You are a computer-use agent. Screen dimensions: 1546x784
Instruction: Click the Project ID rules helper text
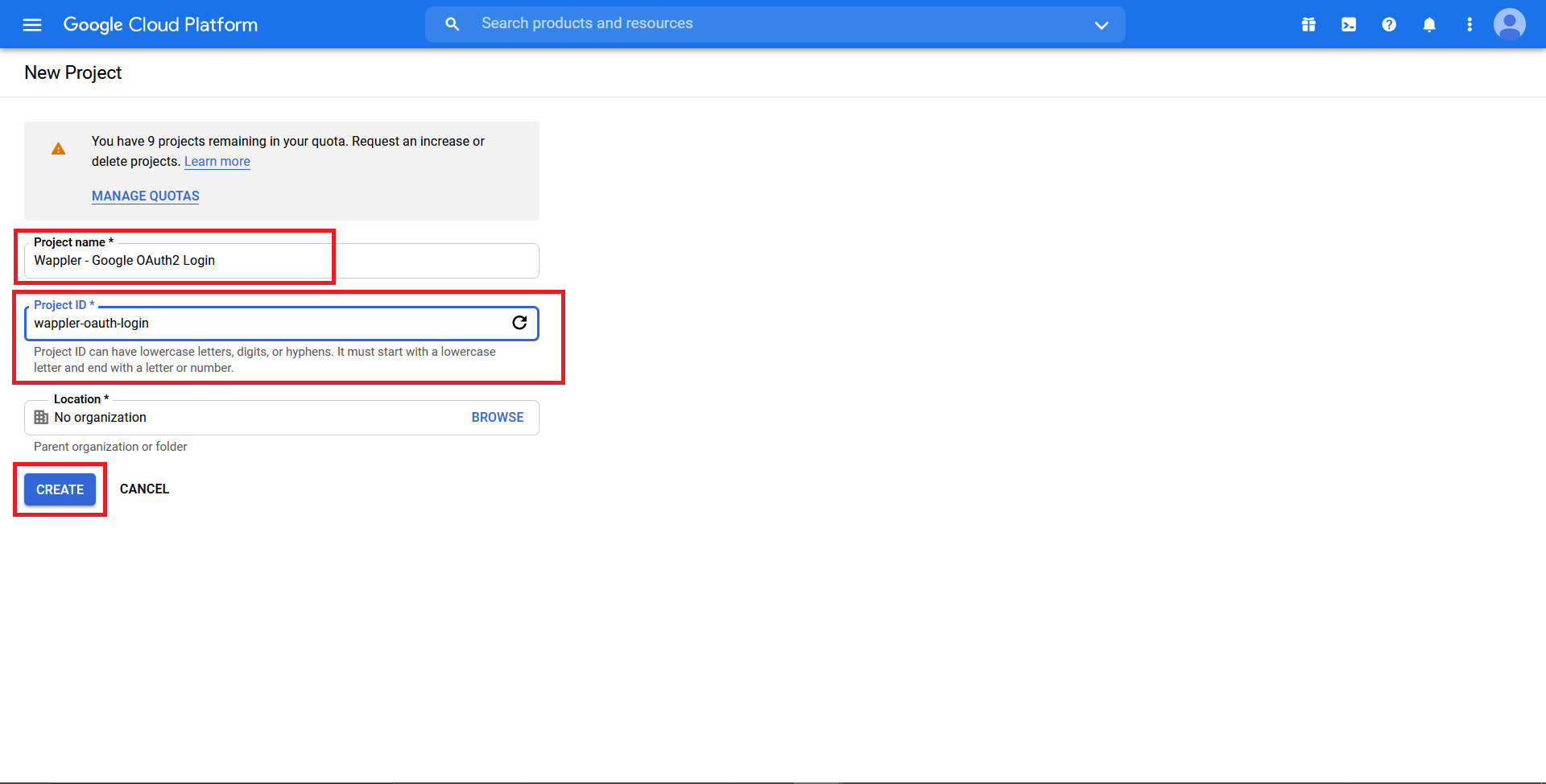point(265,360)
